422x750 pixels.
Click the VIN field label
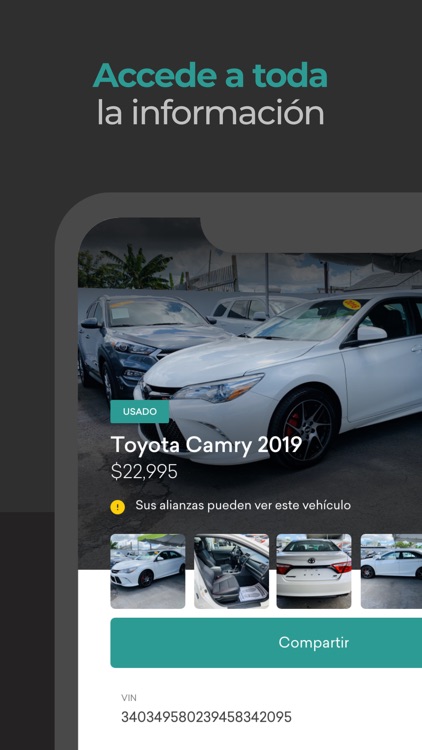pos(129,698)
